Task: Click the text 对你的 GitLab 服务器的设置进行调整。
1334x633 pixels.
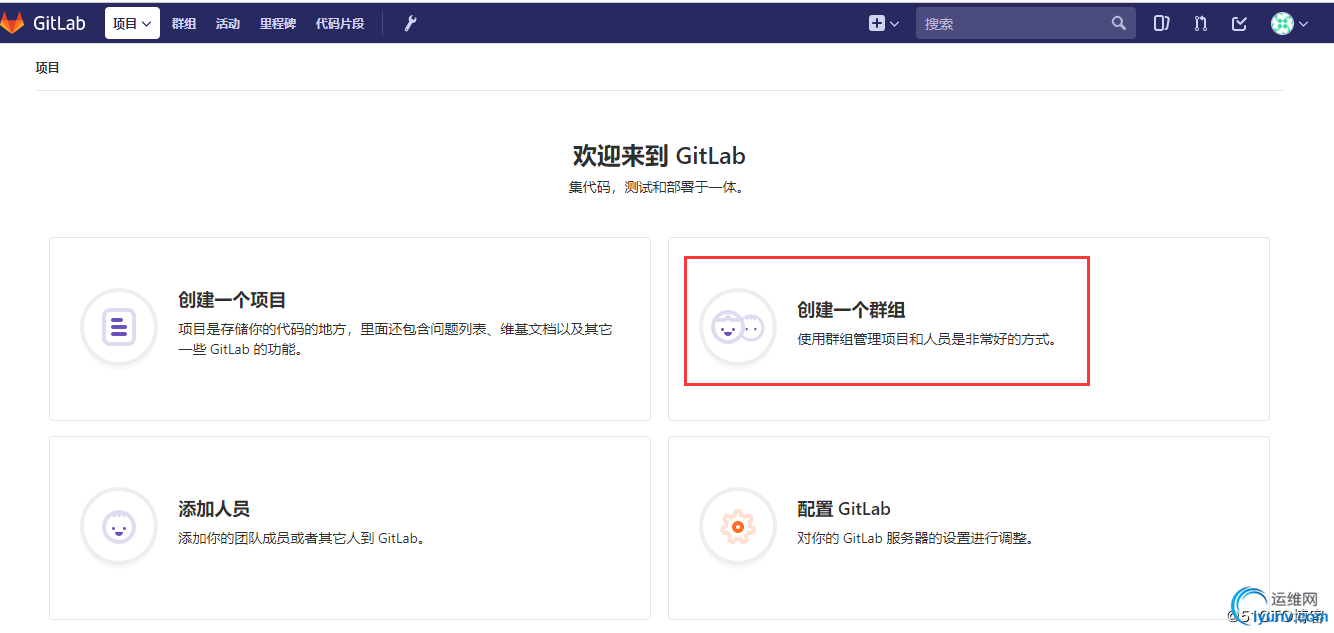Action: [x=915, y=538]
